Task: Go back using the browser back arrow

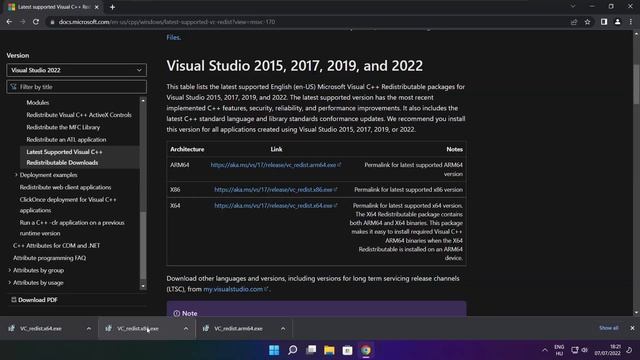Action: point(9,22)
